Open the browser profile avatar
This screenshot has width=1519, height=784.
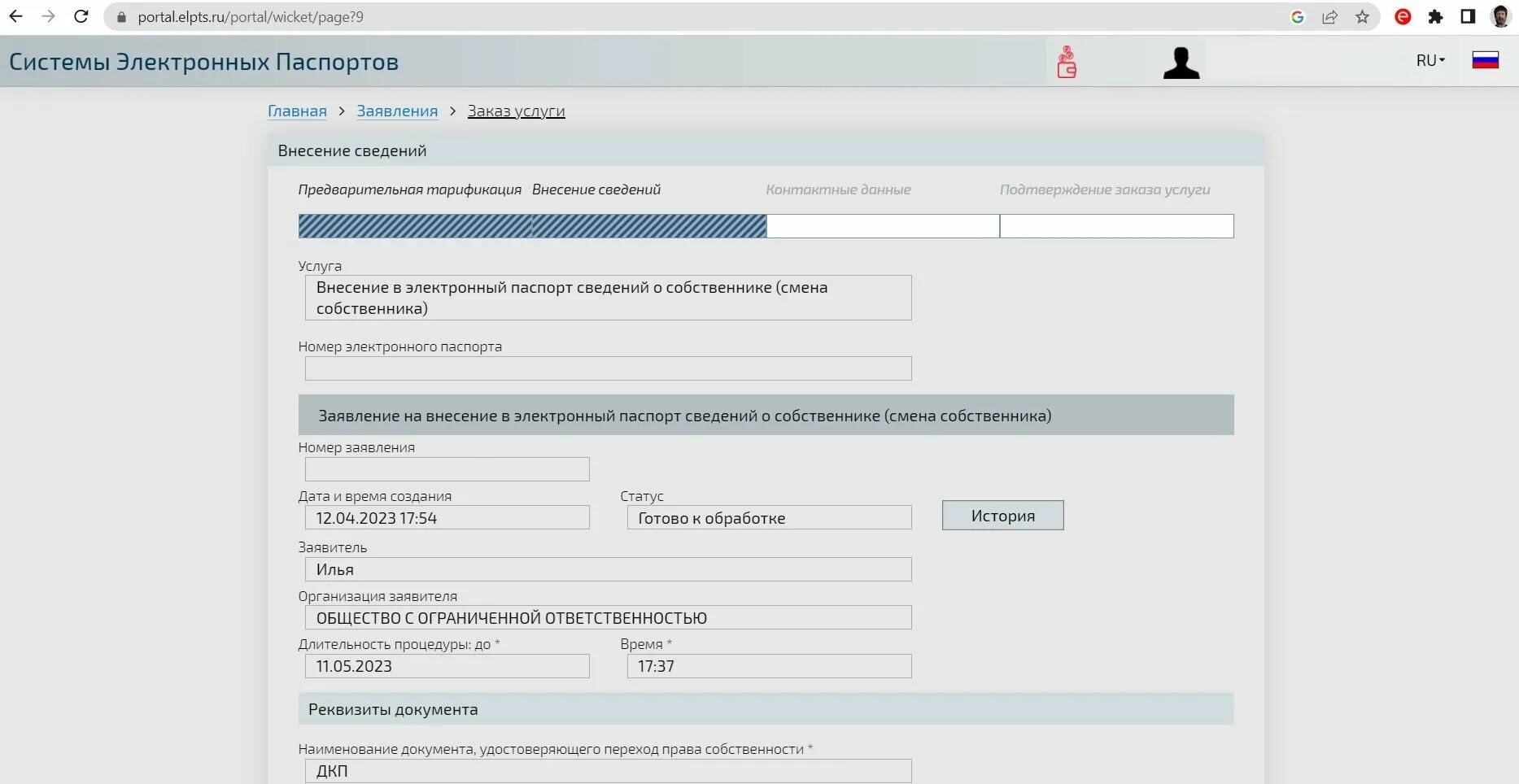[1500, 16]
